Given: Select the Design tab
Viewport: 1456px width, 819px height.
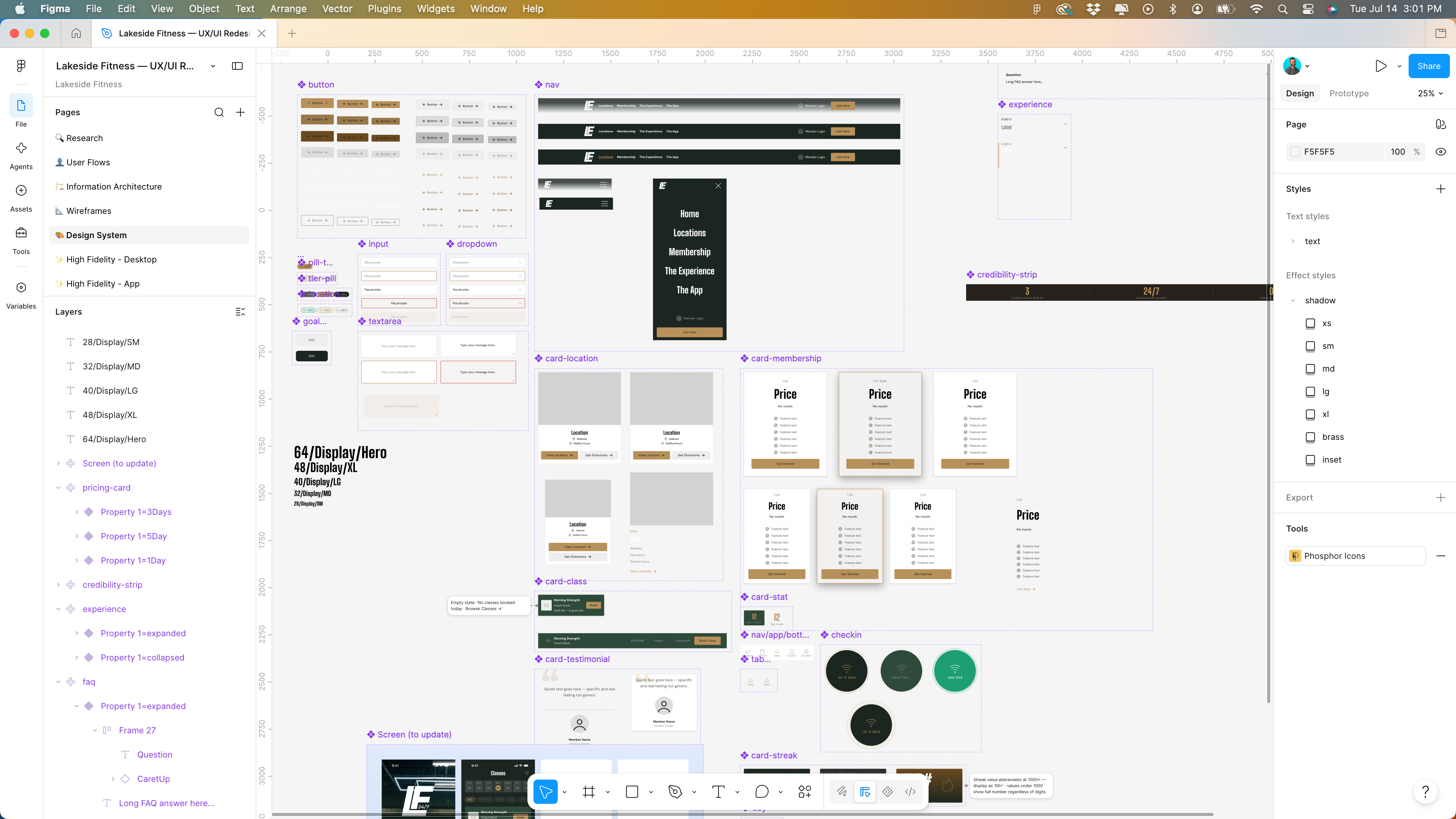Looking at the screenshot, I should click(1299, 93).
